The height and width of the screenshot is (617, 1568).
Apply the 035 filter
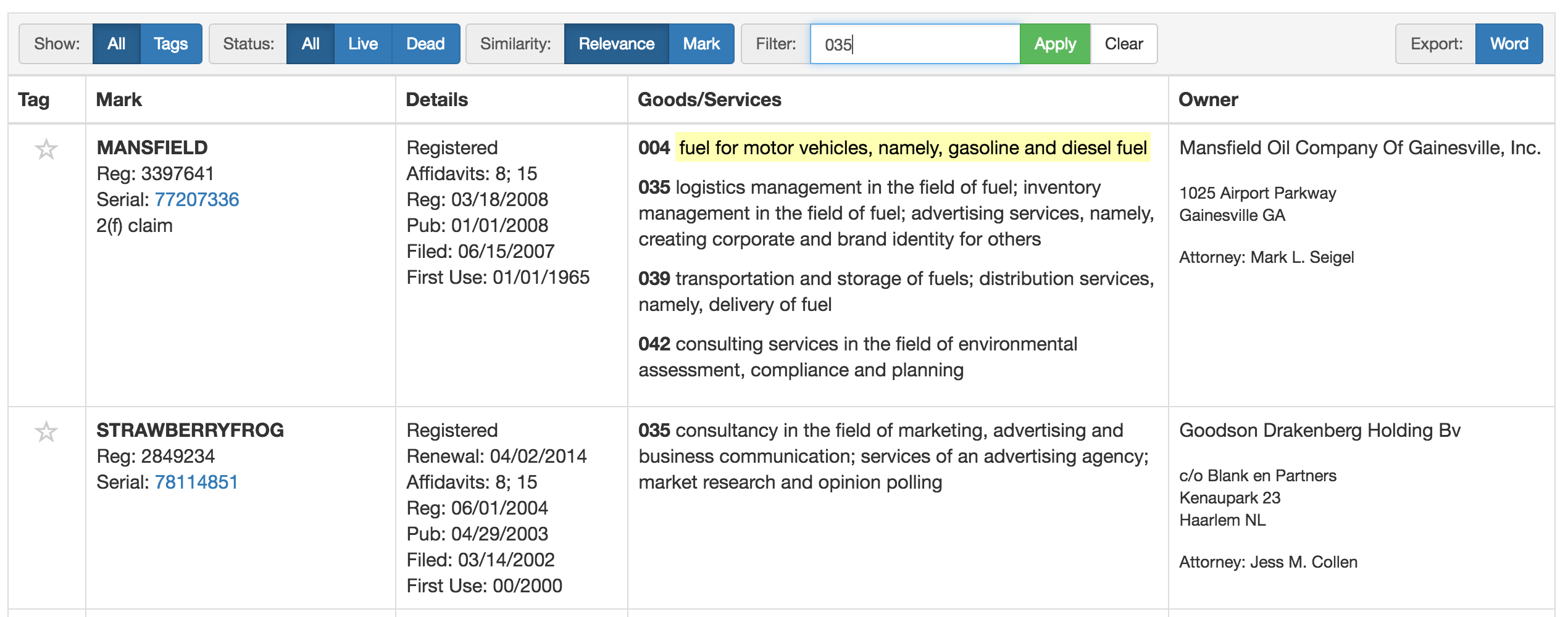[1054, 44]
